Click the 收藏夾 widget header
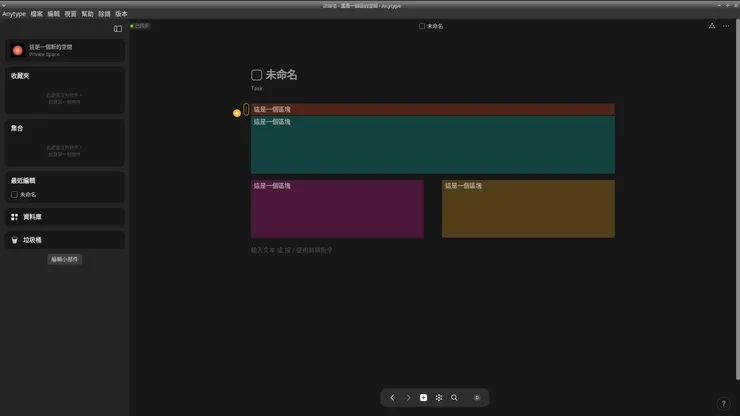The image size is (740, 416). coord(20,76)
